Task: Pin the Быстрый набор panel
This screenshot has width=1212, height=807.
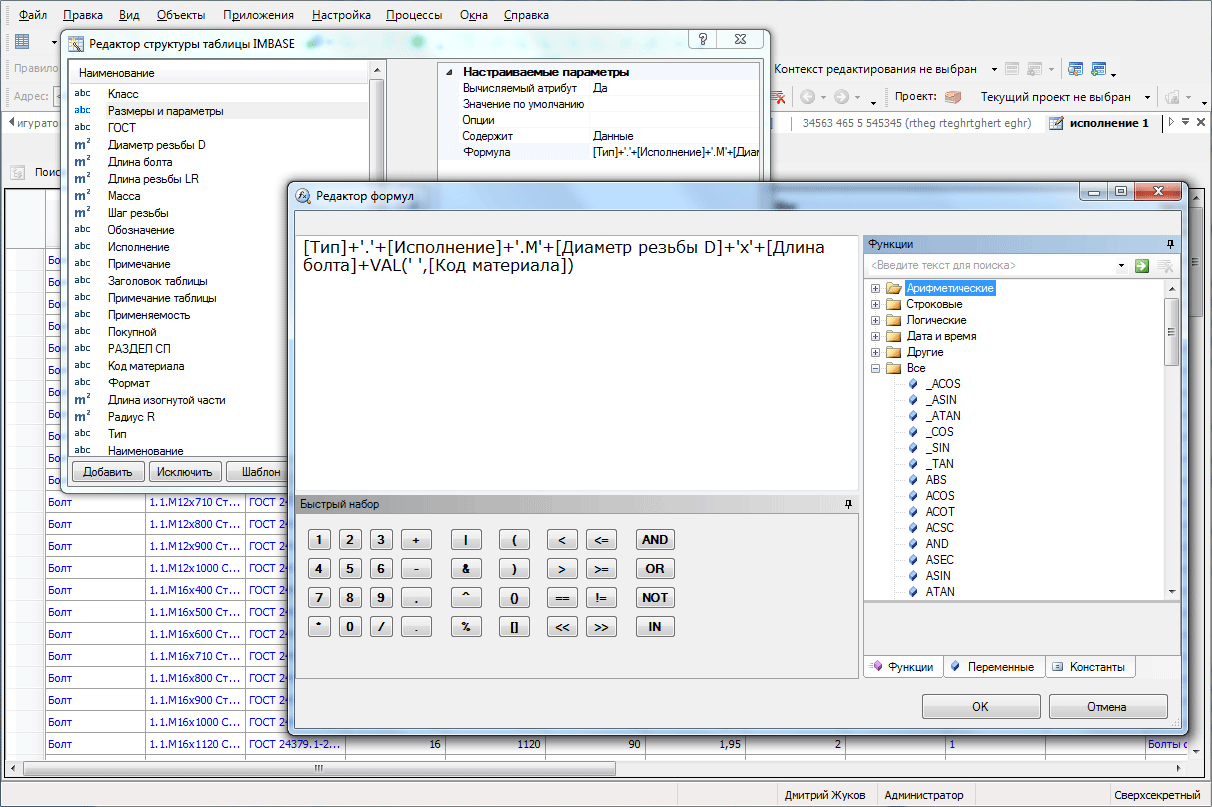Action: (x=848, y=504)
